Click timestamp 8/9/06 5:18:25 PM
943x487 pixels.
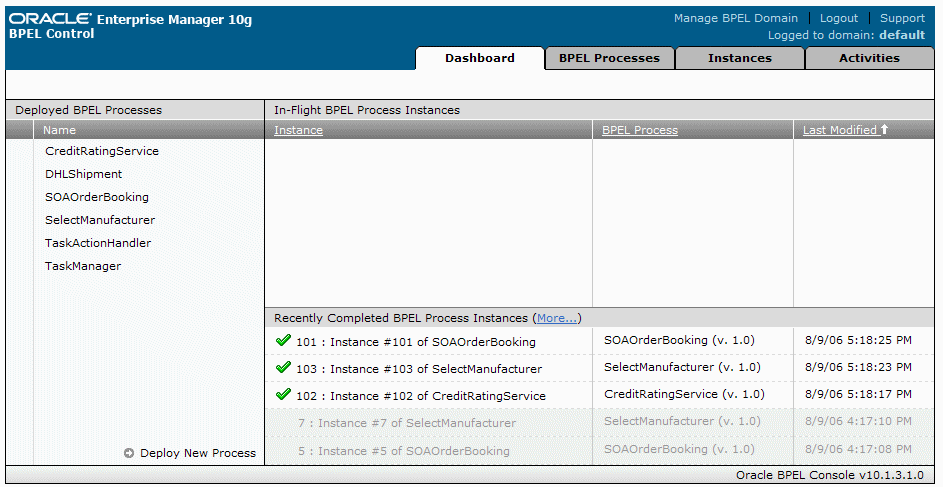tap(858, 340)
